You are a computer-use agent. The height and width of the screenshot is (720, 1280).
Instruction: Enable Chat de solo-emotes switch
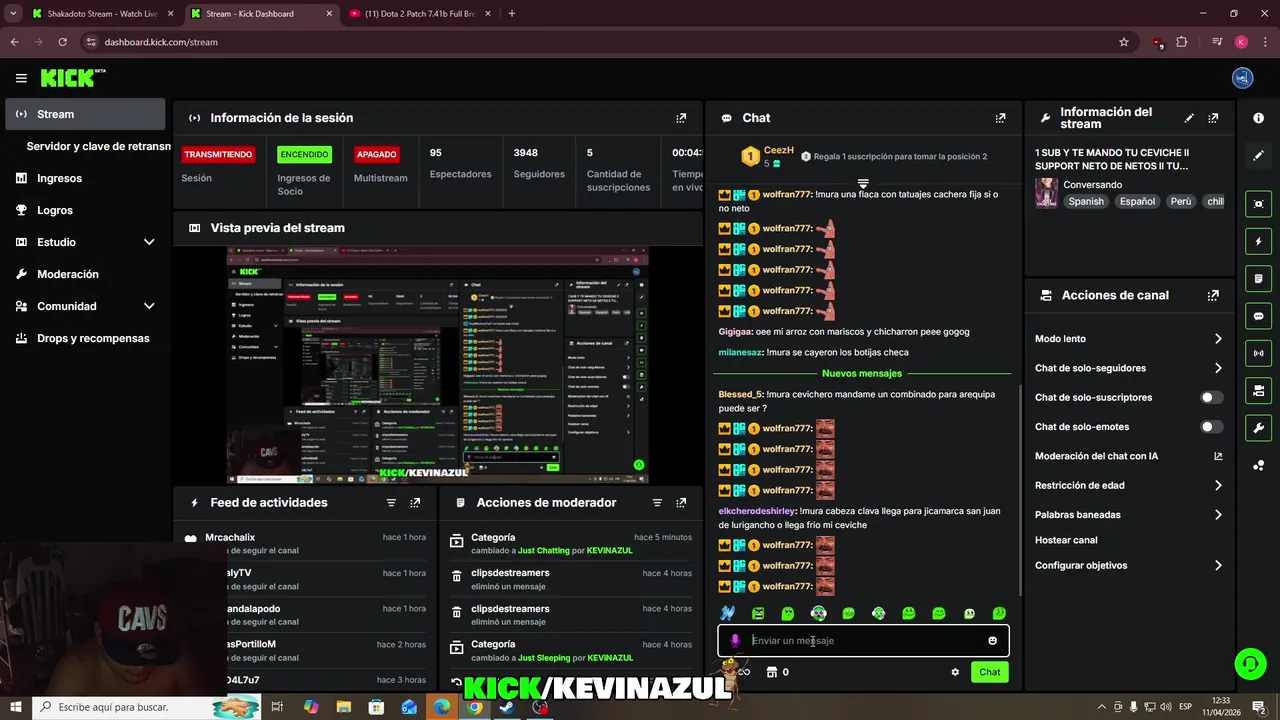pos(1211,427)
